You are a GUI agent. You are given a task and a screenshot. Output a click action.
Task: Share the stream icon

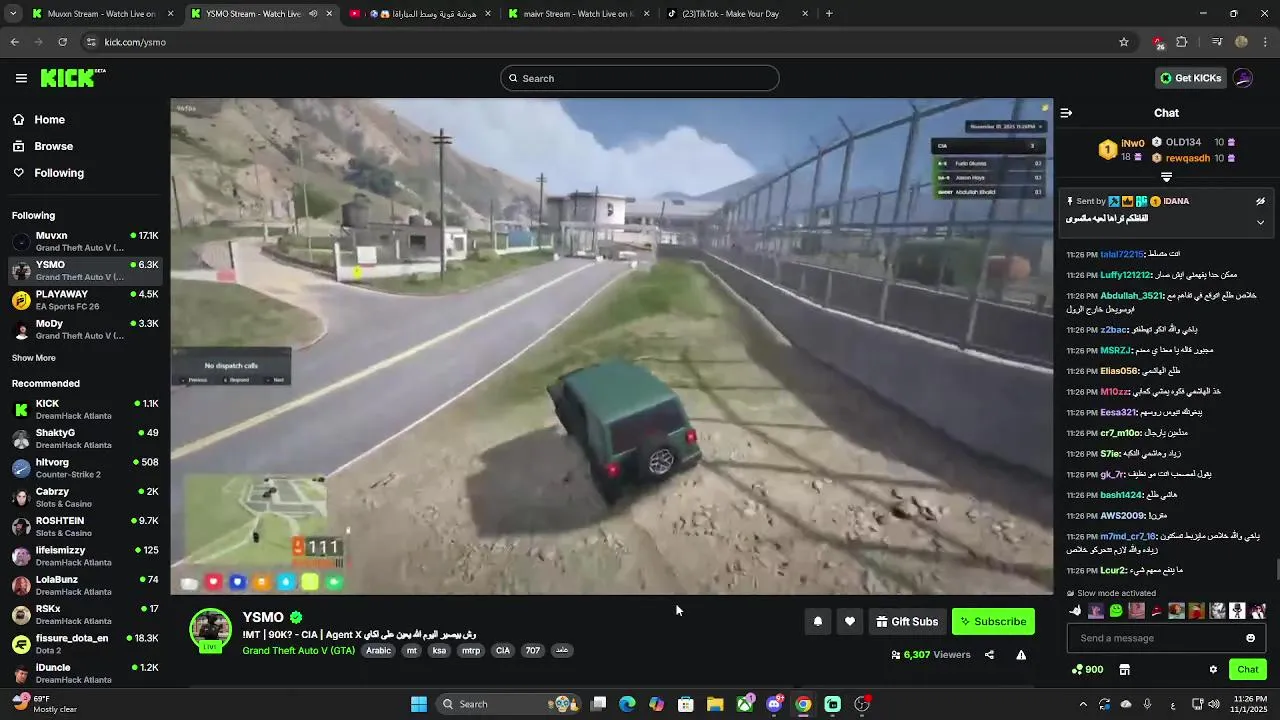coord(989,655)
